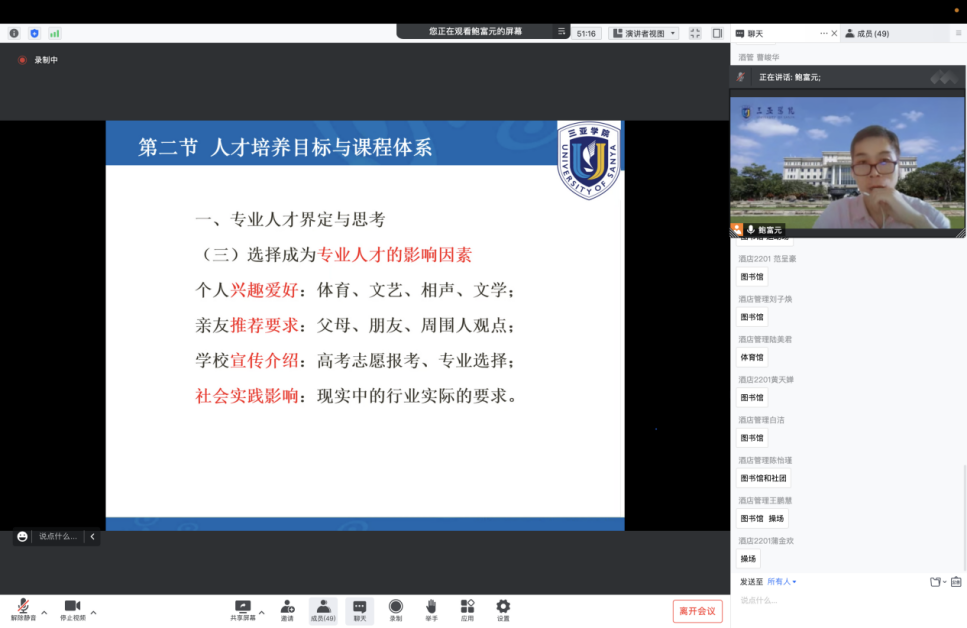Unmute the microphone (解除静音)
Screen dimensions: 967x628
pos(22,609)
